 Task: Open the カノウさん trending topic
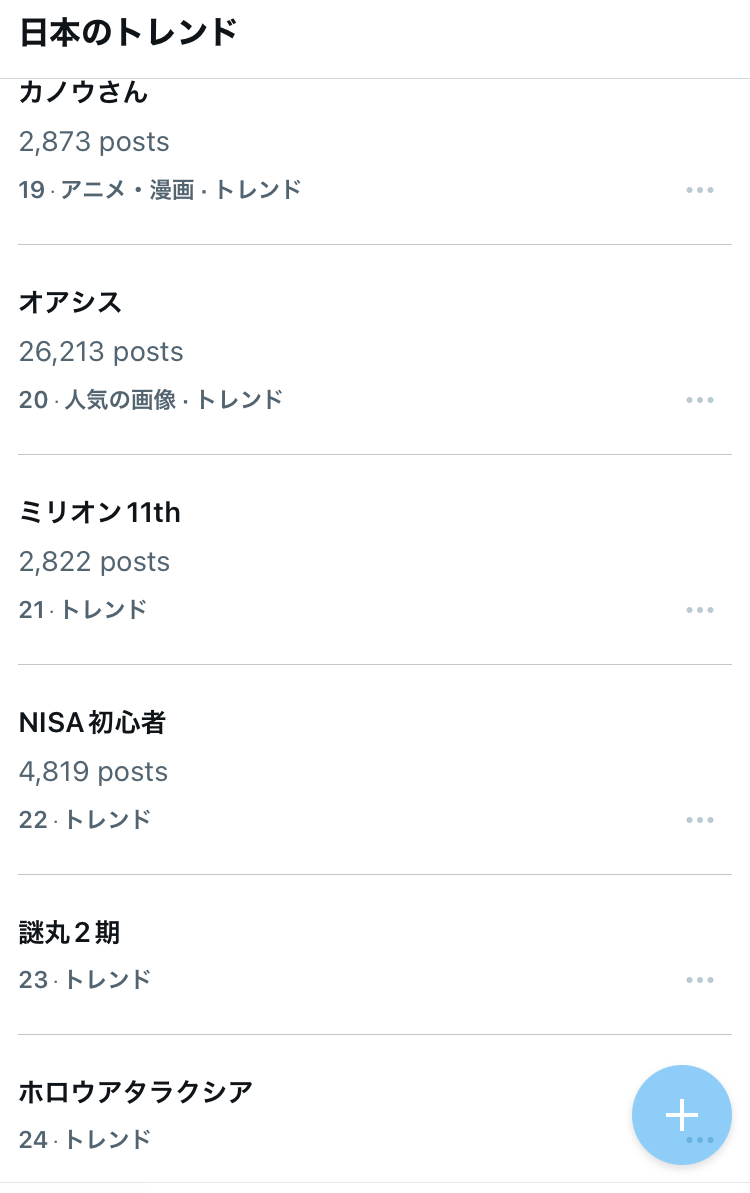(84, 93)
